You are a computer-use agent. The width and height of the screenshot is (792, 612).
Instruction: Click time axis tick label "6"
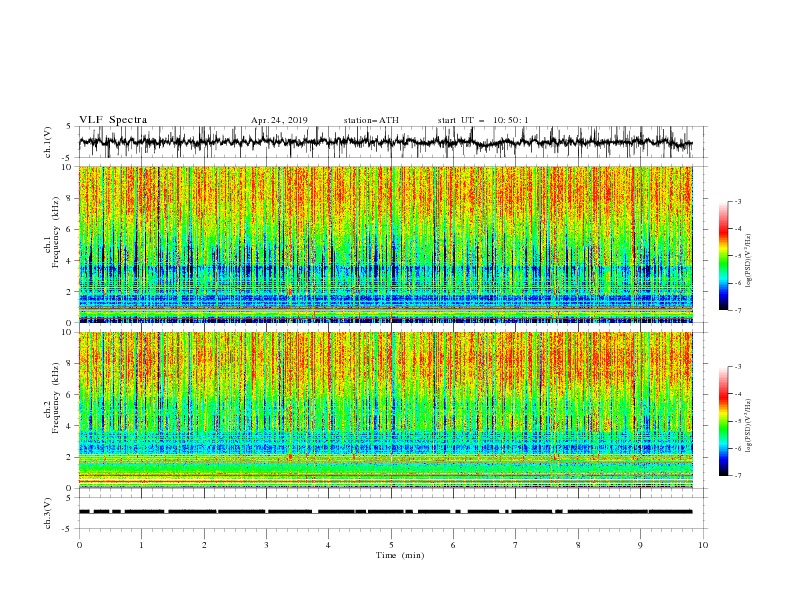point(453,545)
